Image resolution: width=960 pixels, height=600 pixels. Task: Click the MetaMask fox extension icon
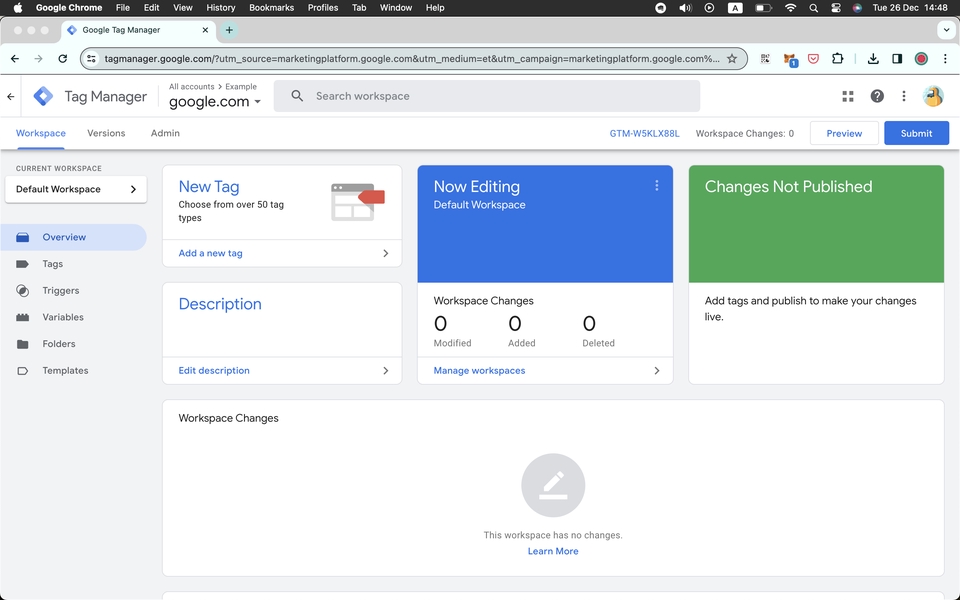coord(790,59)
